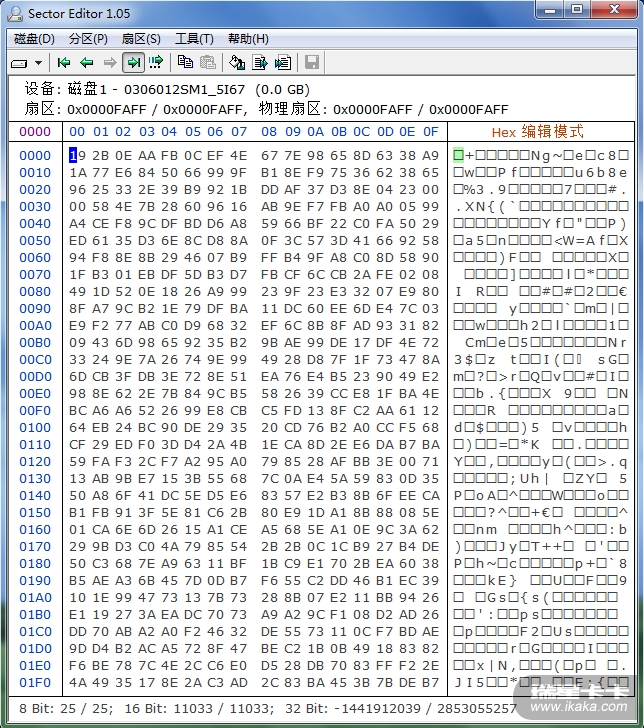Select byte A9 at the end of row 0000

[431, 156]
